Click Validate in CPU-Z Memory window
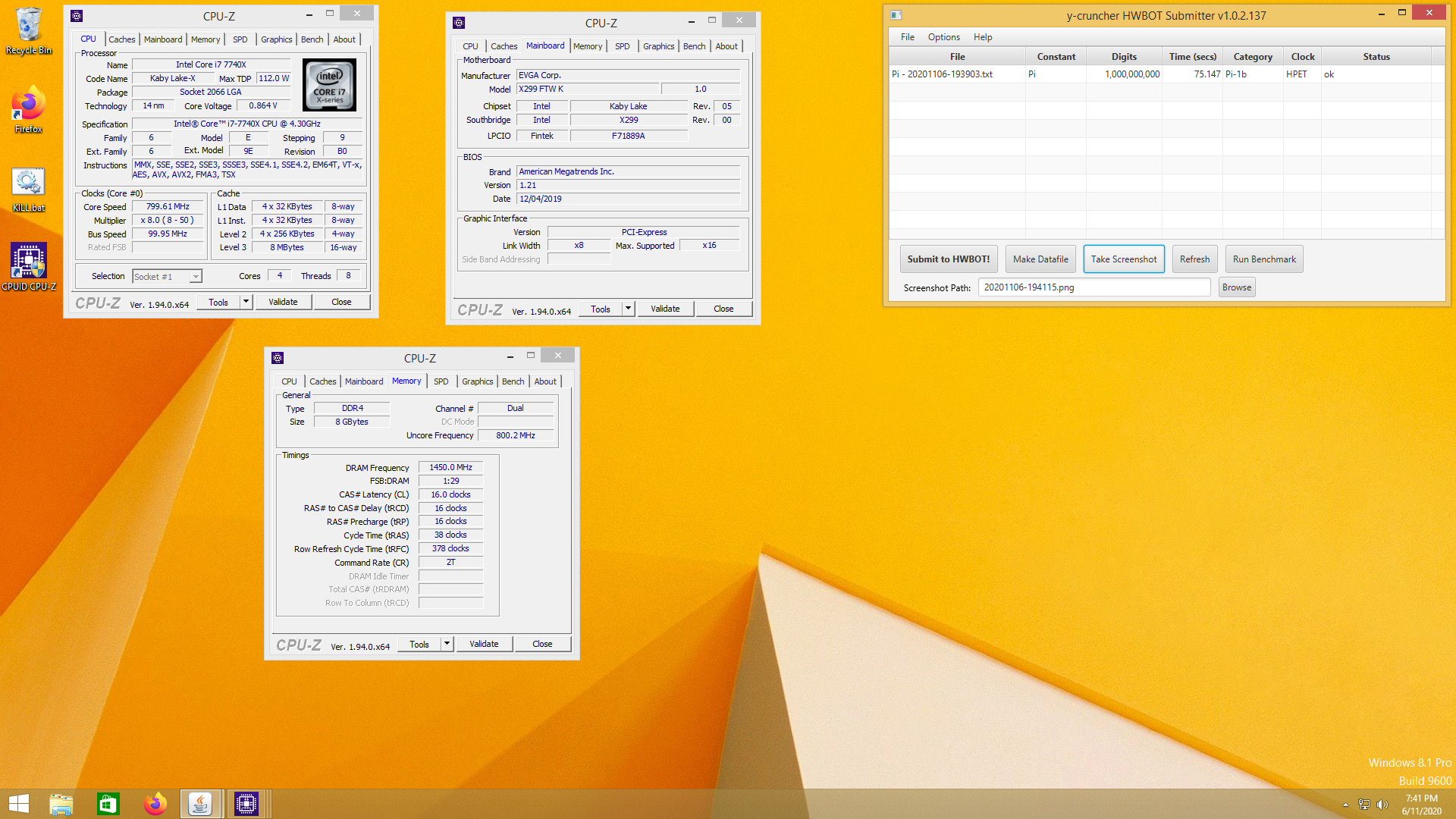1456x819 pixels. tap(484, 644)
